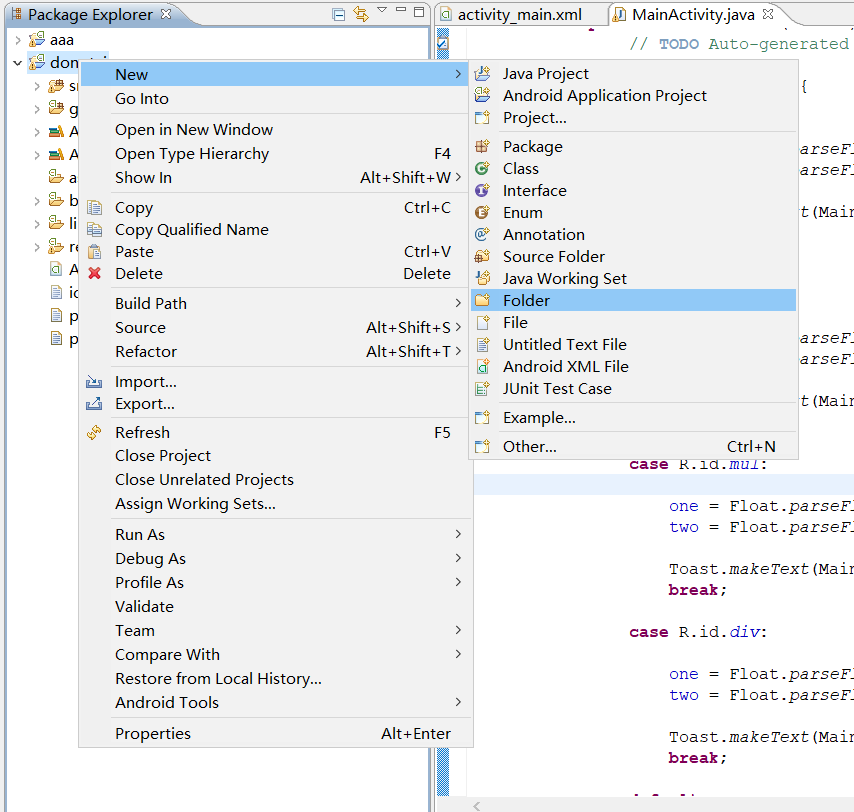Expand the Refactor submenu arrow
Screen dimensions: 854x812
(x=458, y=351)
